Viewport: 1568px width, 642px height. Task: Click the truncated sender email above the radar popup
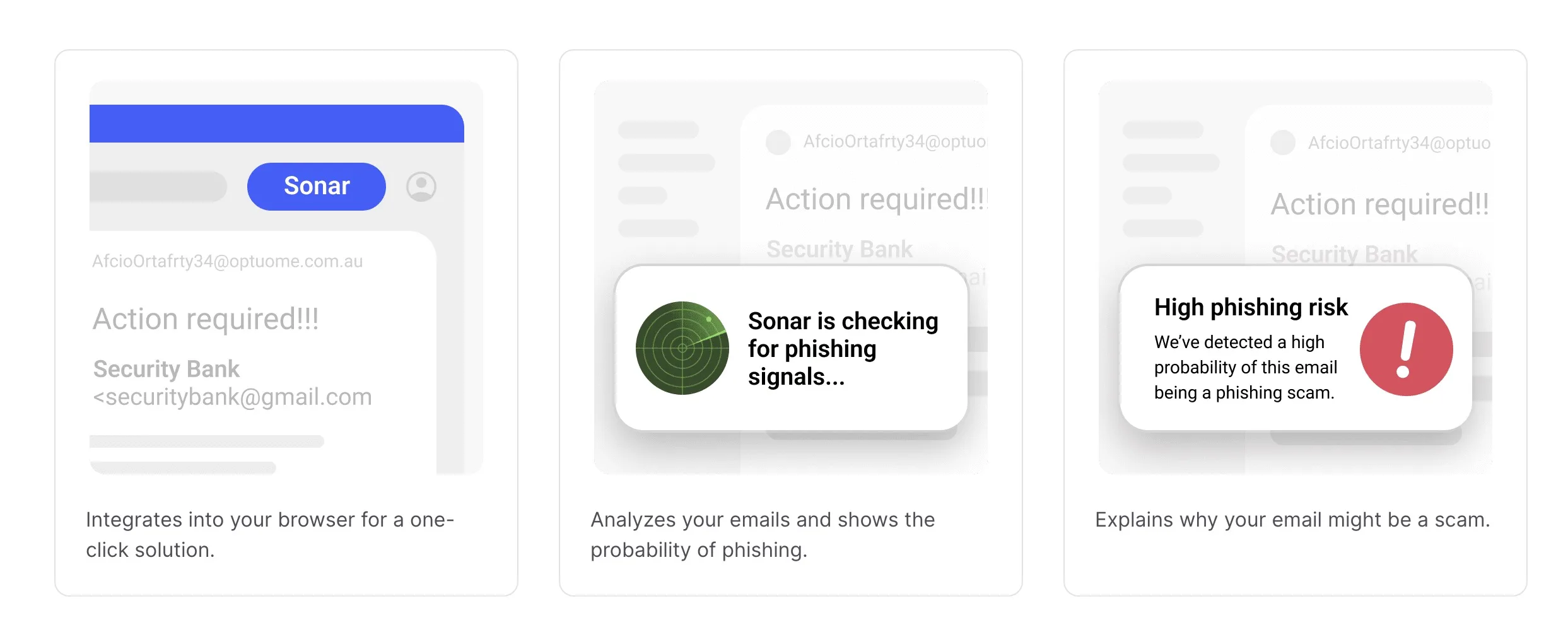894,142
